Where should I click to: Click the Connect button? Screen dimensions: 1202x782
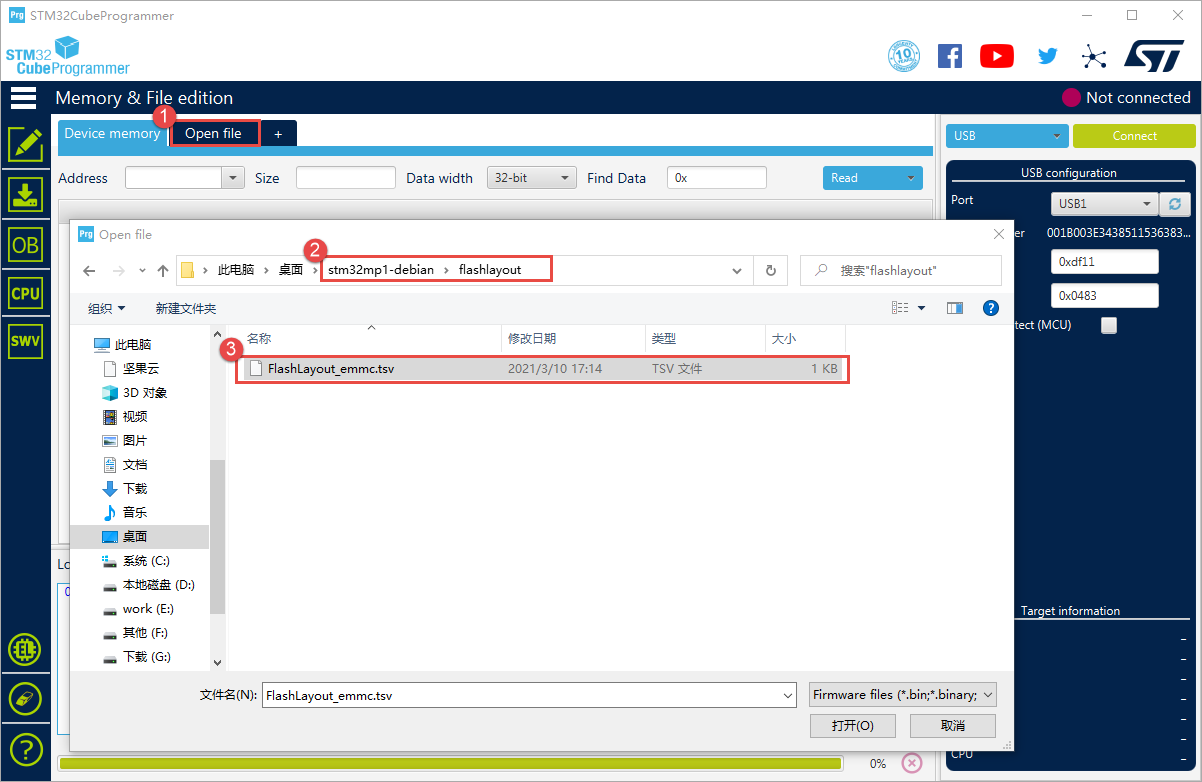(x=1134, y=136)
